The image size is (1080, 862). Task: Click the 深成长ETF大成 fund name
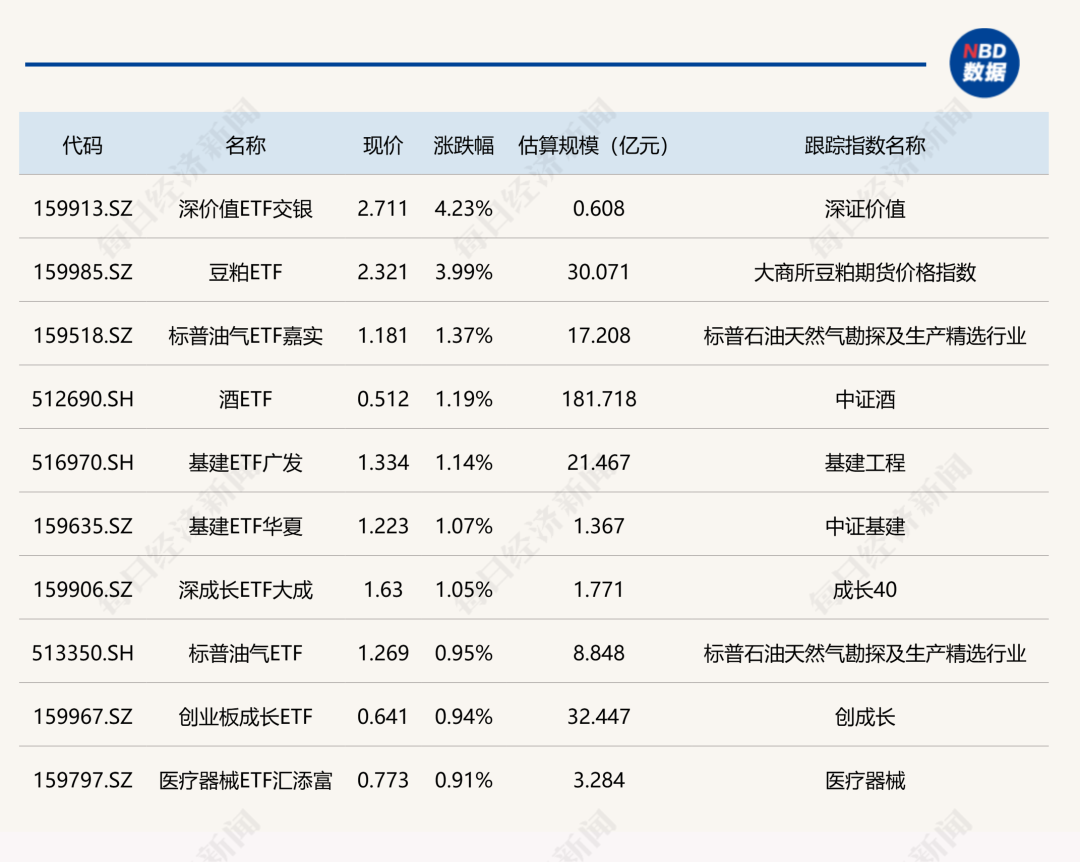(246, 590)
